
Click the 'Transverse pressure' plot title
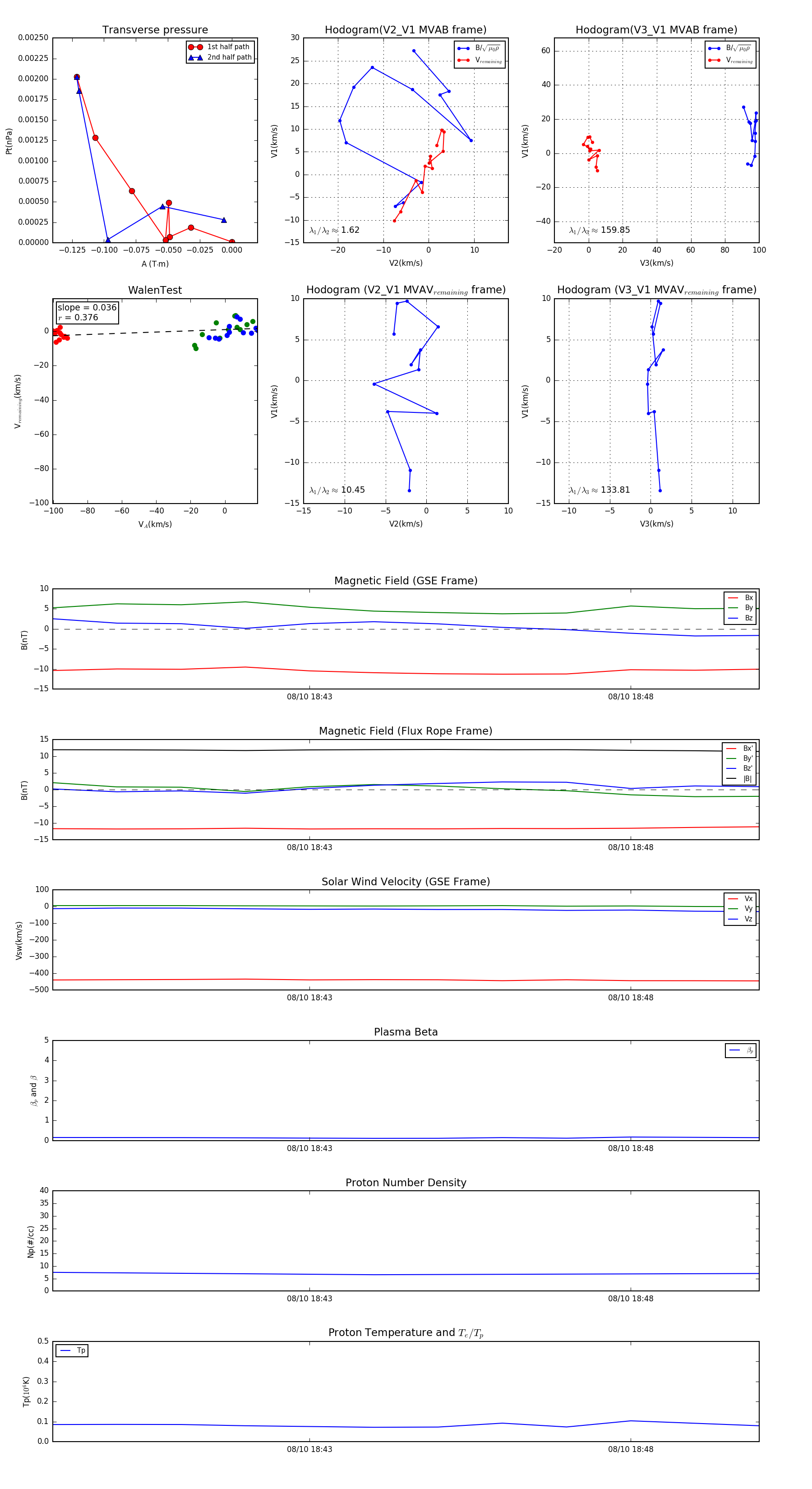(x=155, y=30)
